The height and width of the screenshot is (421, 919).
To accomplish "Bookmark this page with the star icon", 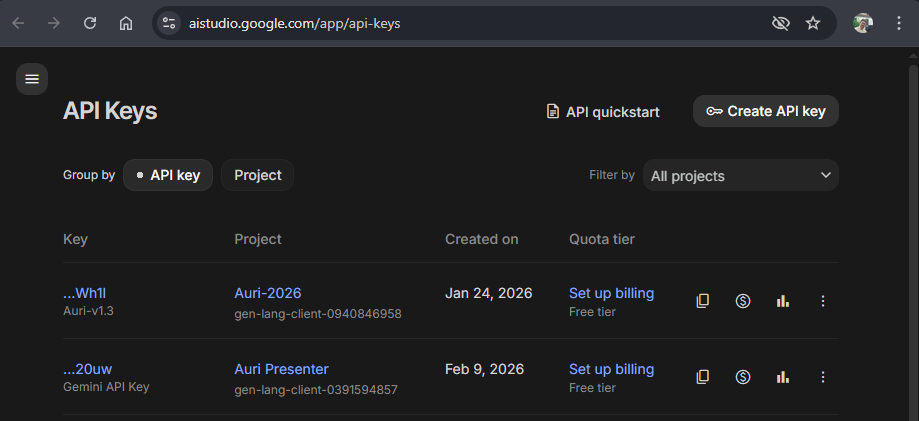I will click(813, 23).
